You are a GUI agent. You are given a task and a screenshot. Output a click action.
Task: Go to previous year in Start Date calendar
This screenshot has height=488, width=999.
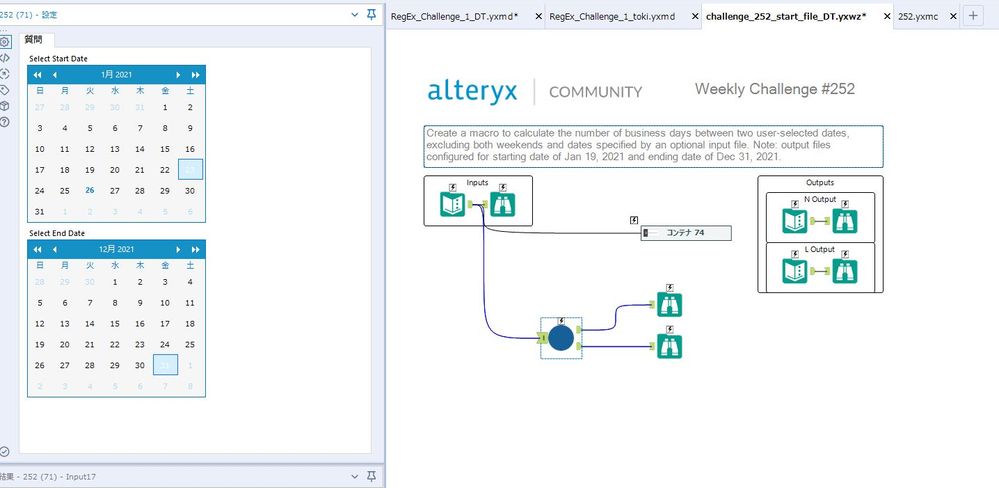pos(37,75)
